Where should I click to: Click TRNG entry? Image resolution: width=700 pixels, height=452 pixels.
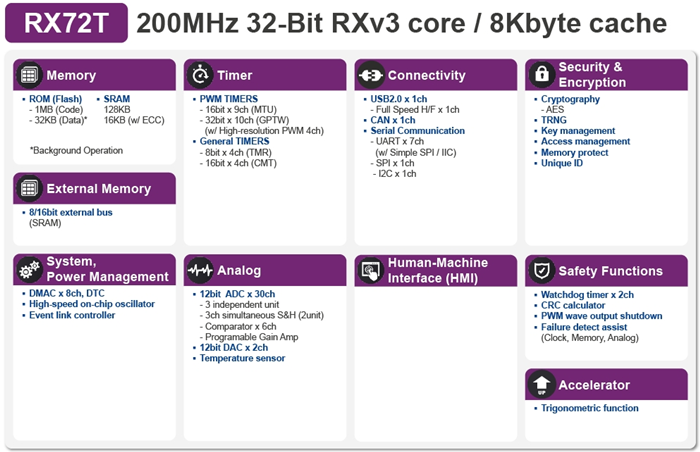[x=554, y=120]
